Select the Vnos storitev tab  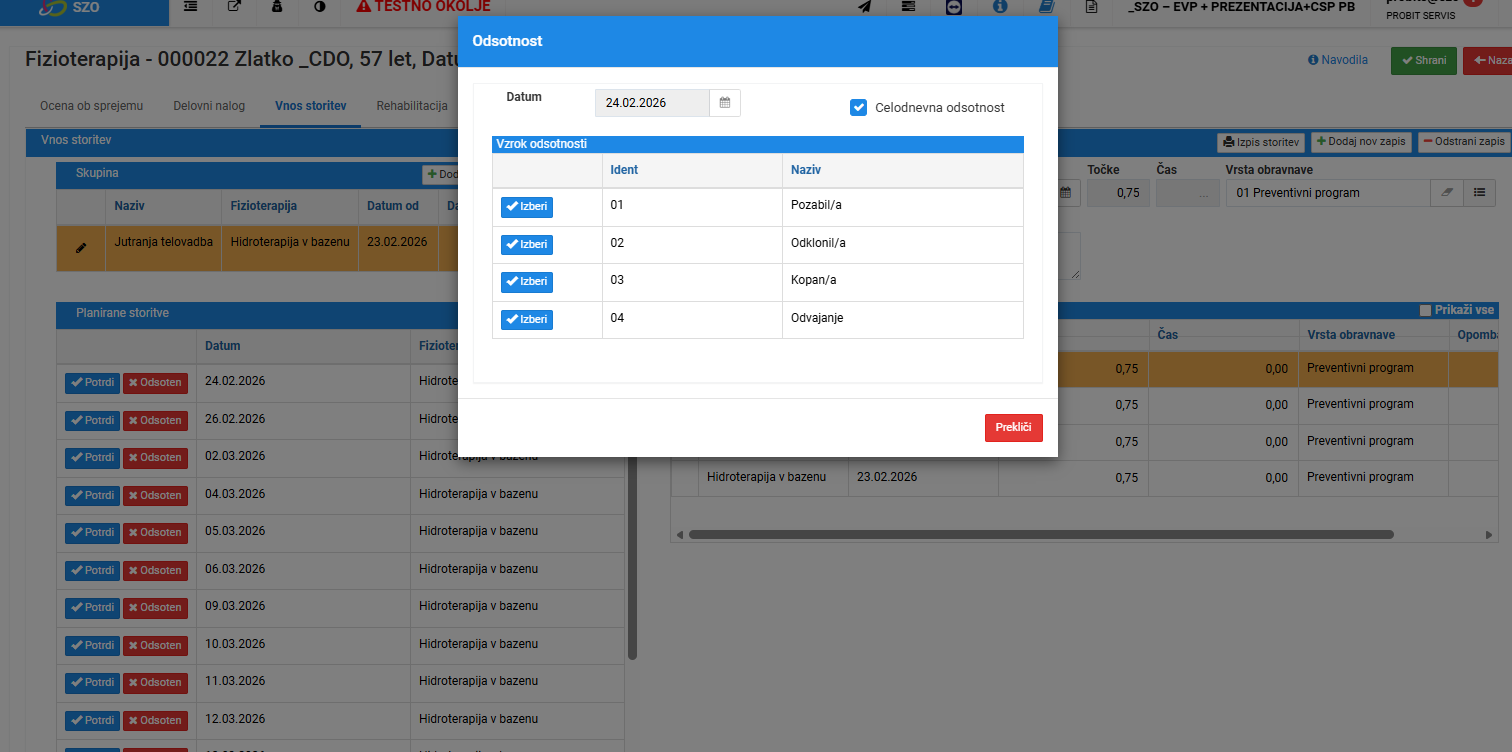coord(311,106)
